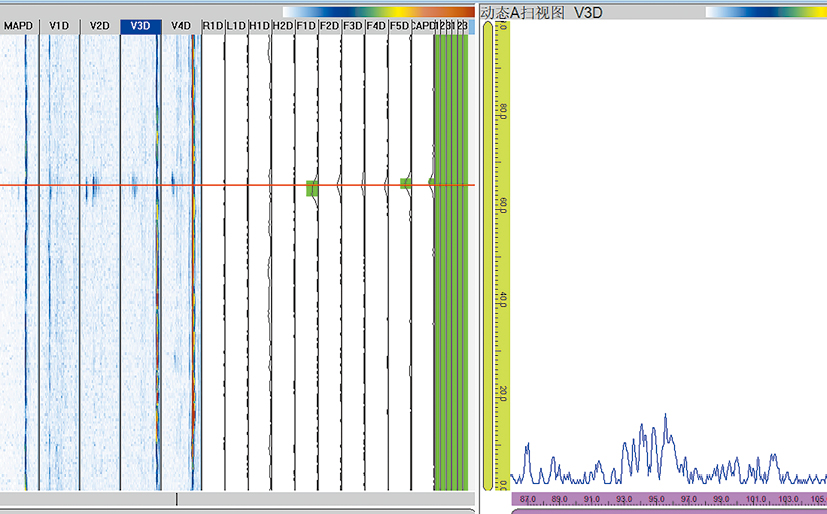
Task: Open the V4D channel header
Action: pyautogui.click(x=180, y=26)
